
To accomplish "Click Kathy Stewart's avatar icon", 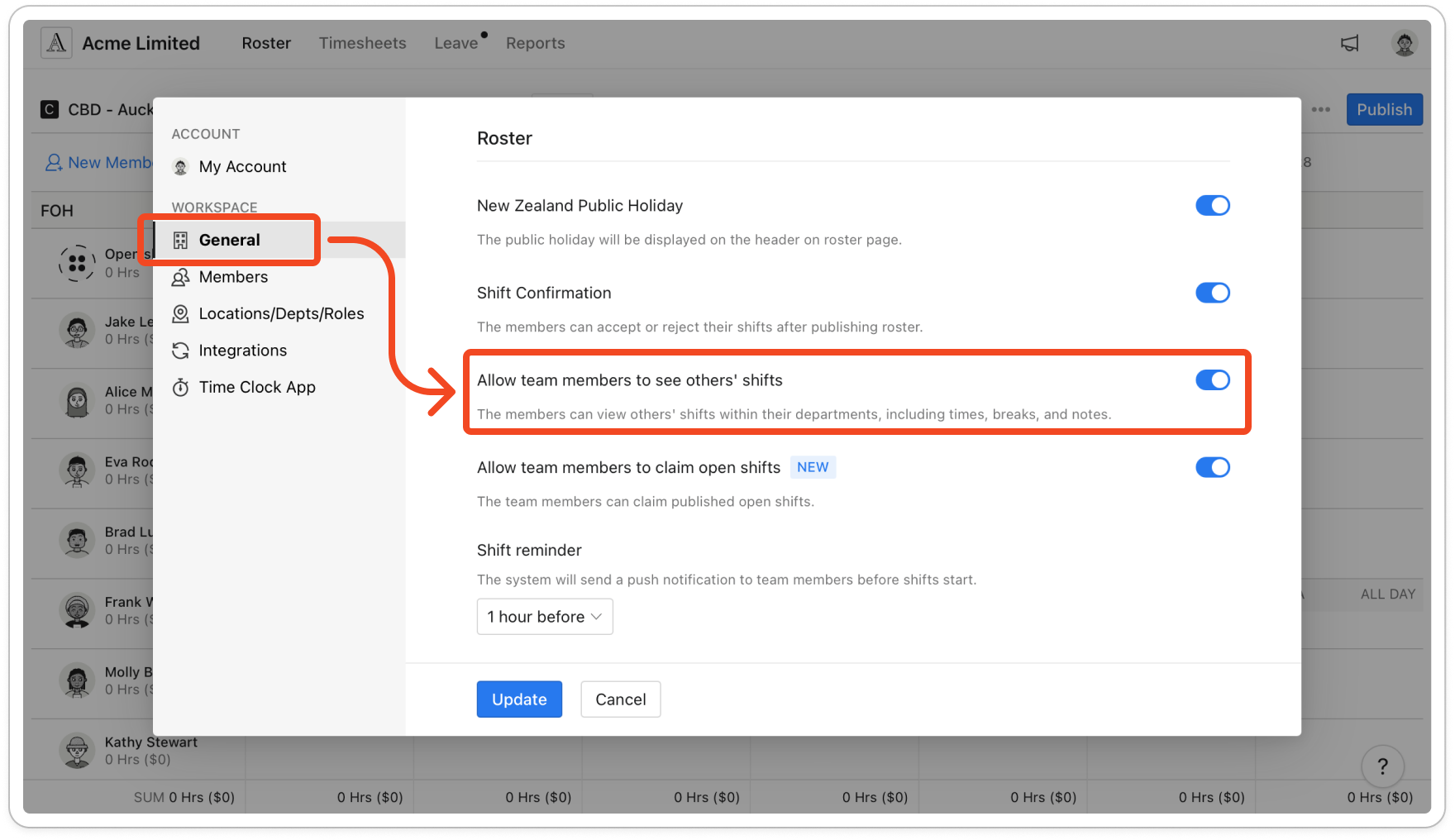I will click(x=77, y=751).
